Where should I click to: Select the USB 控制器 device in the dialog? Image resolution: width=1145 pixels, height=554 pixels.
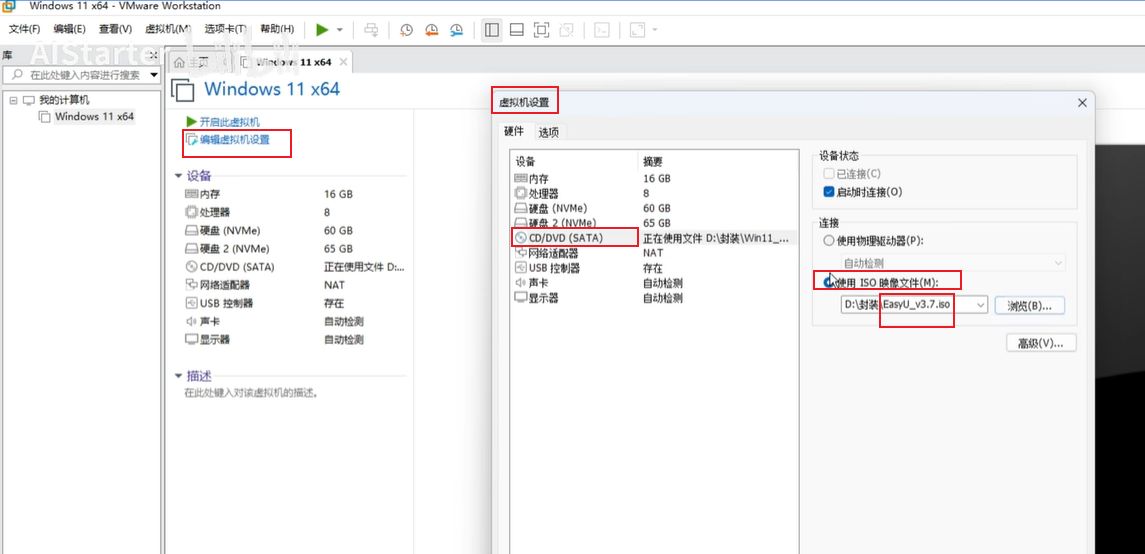[x=554, y=268]
